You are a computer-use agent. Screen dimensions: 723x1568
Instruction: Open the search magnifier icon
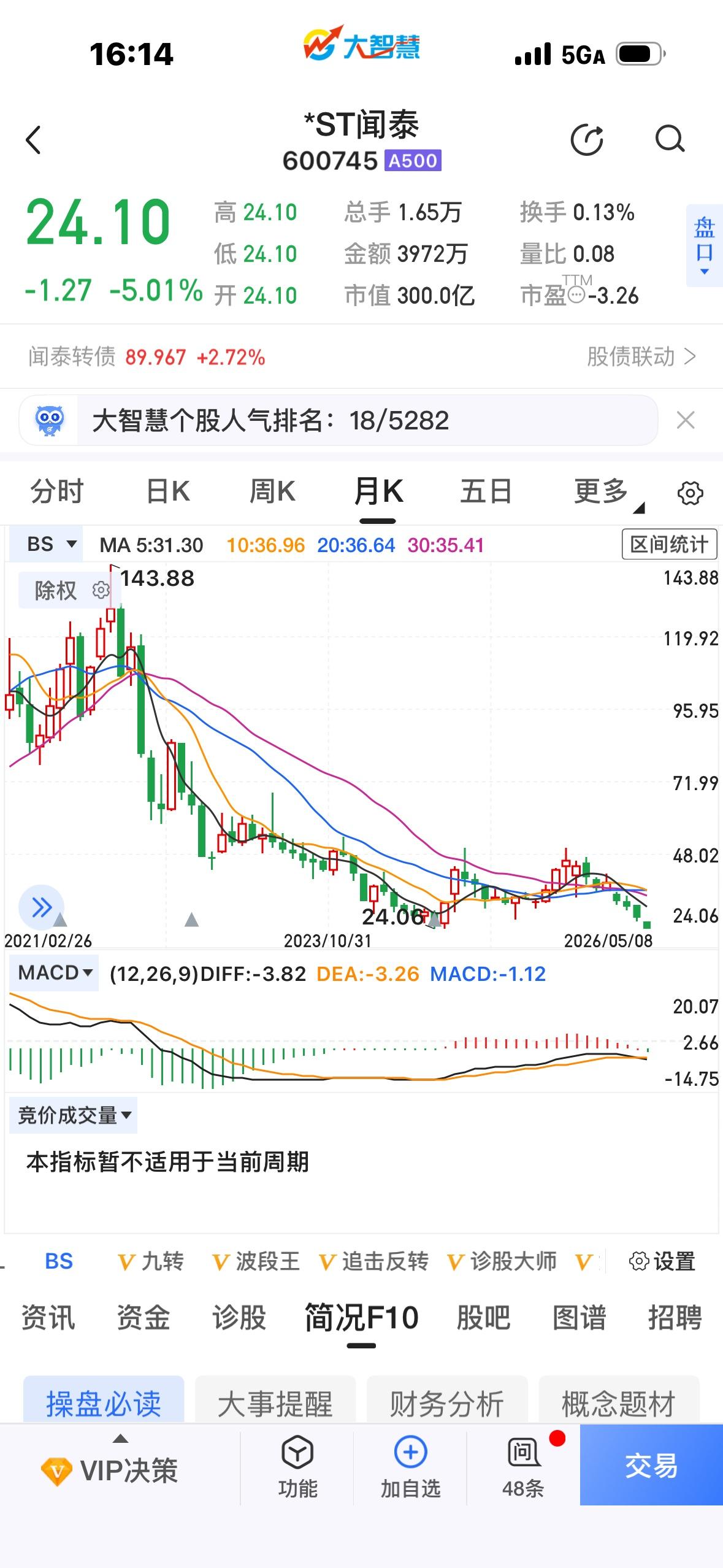pyautogui.click(x=670, y=139)
